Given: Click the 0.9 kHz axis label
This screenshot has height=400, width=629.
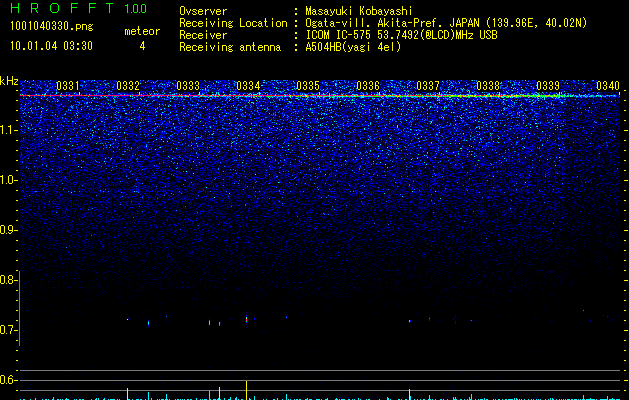Looking at the screenshot, I should [x=9, y=230].
